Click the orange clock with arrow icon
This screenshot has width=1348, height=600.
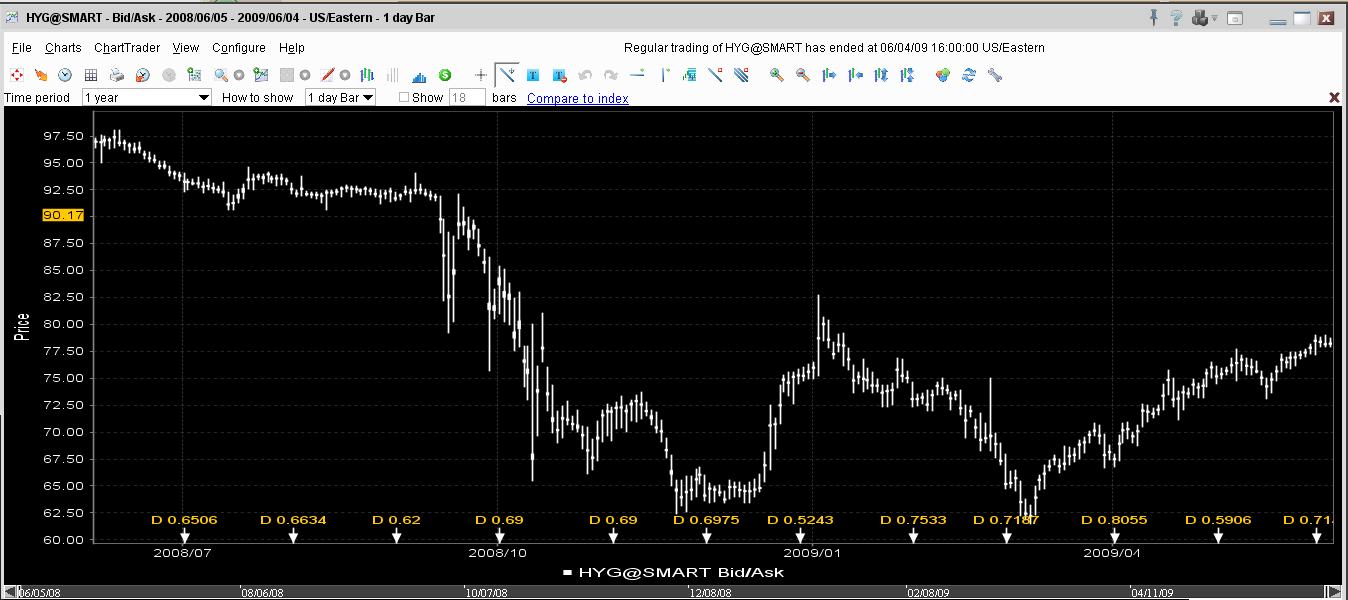coord(143,75)
